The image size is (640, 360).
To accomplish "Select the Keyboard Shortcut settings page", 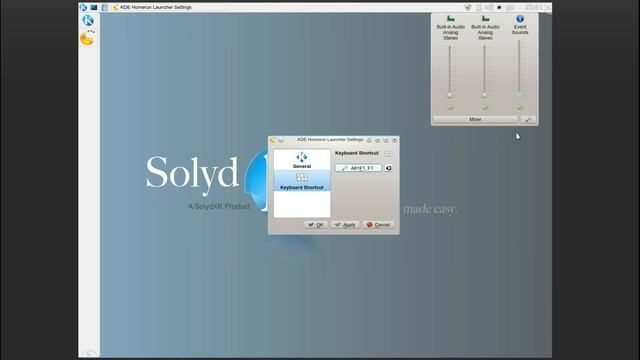I will pos(302,181).
